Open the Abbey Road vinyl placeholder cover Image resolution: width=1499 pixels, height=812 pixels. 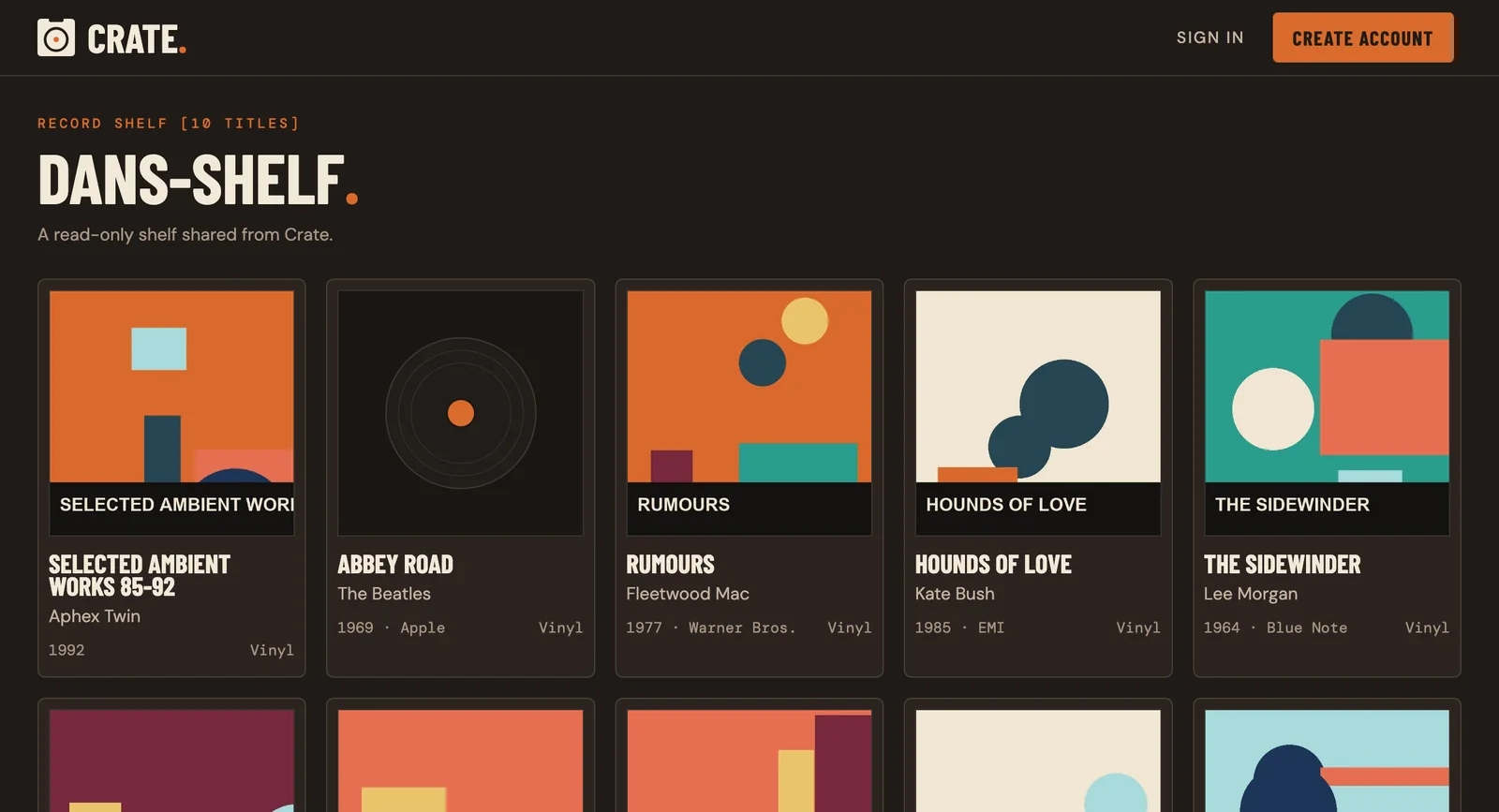(x=461, y=413)
